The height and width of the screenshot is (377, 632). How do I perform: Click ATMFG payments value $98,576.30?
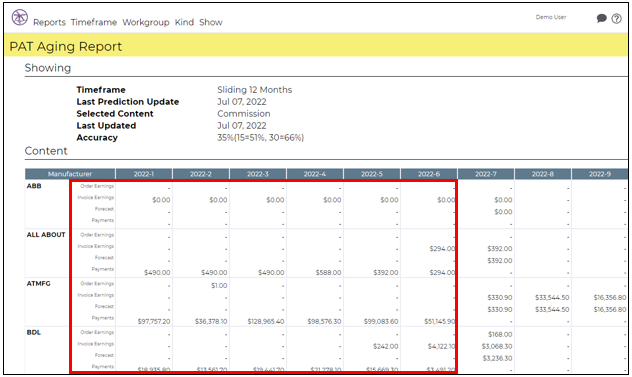(x=324, y=321)
